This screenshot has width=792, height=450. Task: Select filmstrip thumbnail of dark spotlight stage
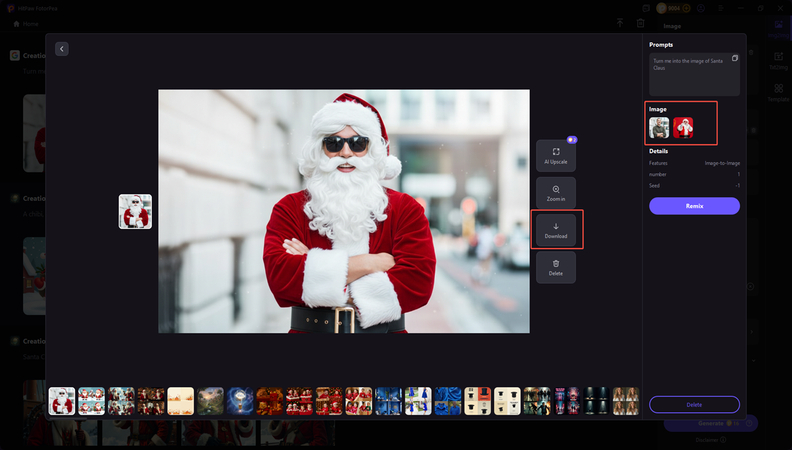596,401
